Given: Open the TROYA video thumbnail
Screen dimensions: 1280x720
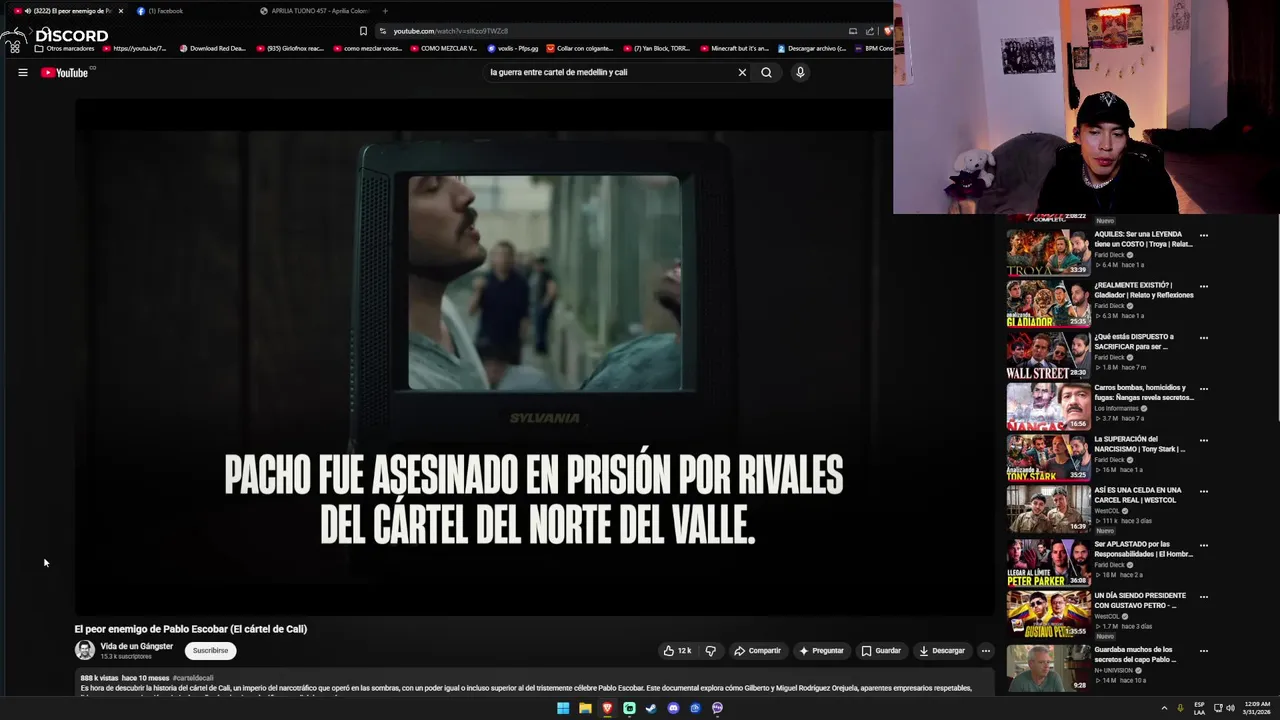Looking at the screenshot, I should tap(1048, 253).
